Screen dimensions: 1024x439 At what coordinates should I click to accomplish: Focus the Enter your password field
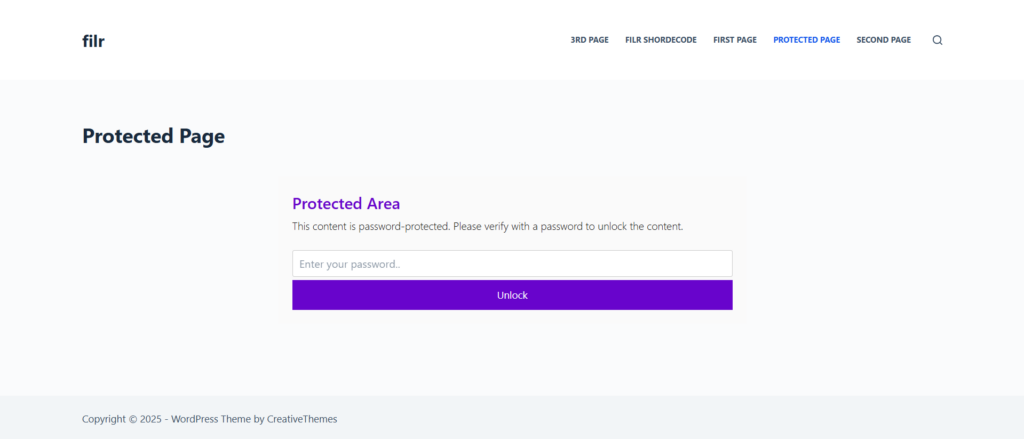(x=512, y=264)
